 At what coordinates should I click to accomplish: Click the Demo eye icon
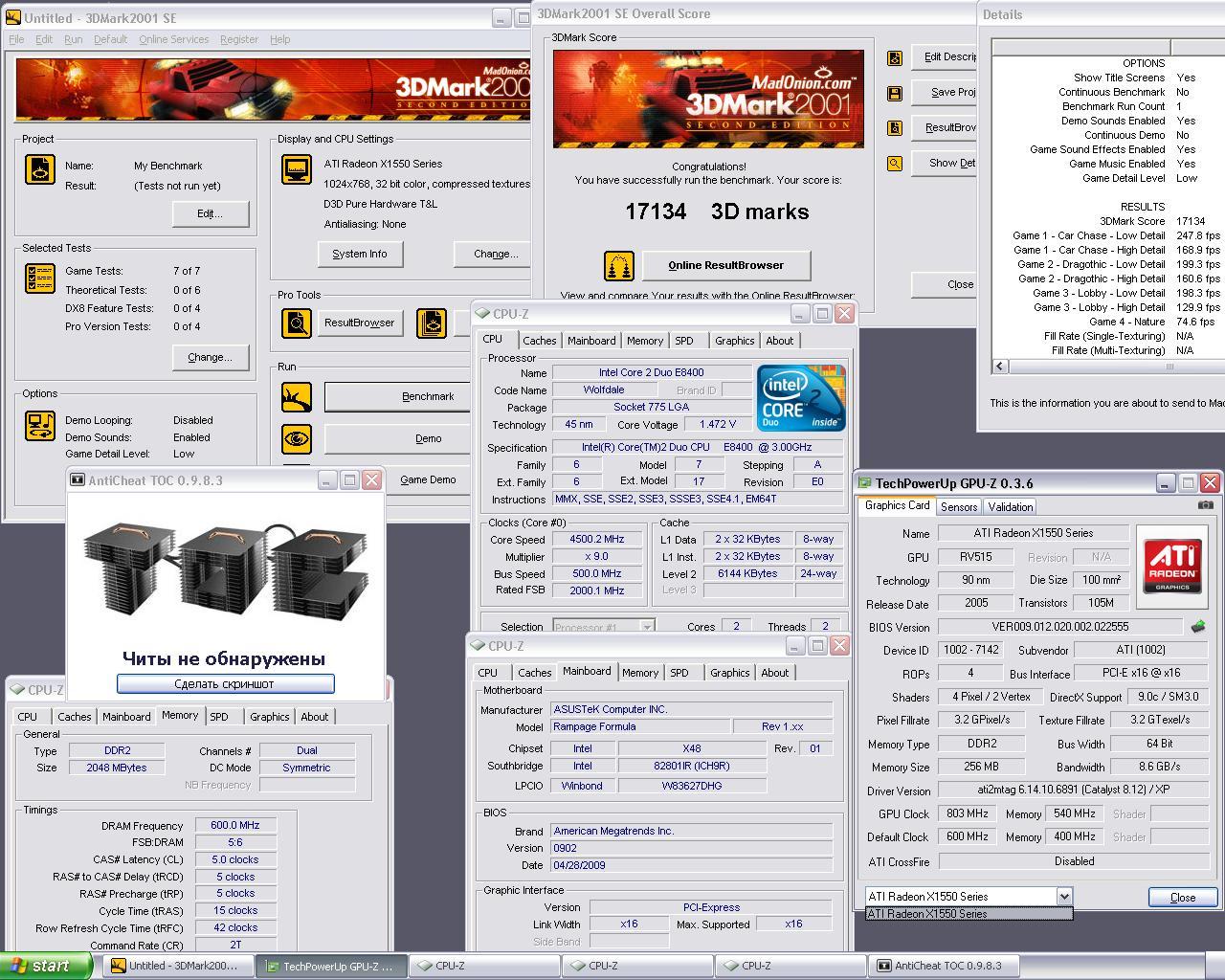pos(297,438)
